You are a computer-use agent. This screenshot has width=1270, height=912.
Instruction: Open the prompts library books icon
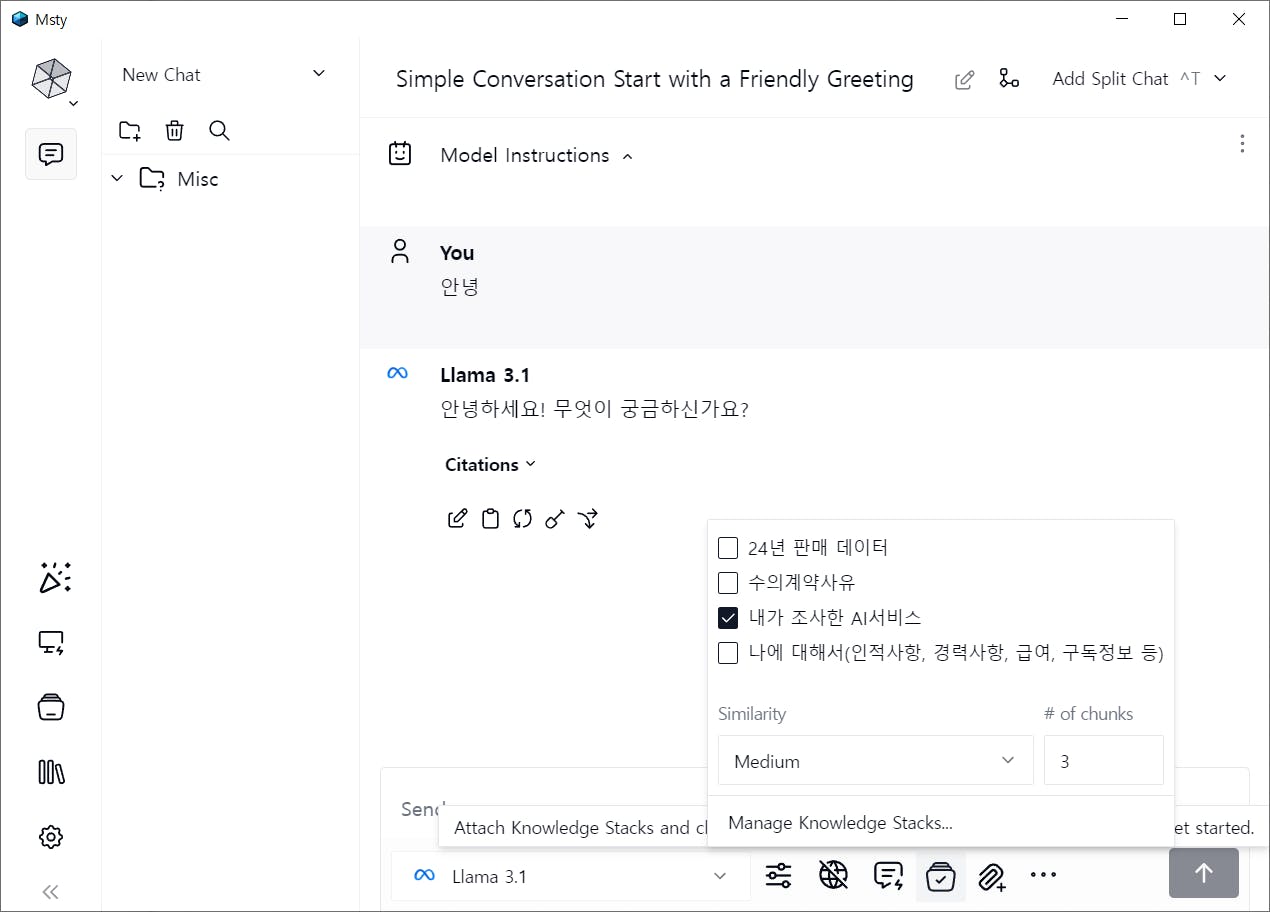(51, 772)
